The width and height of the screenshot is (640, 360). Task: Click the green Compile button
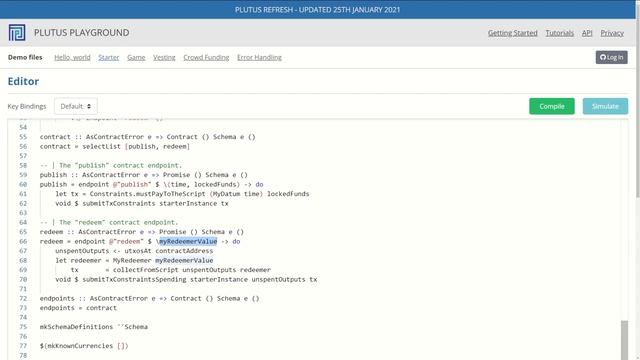click(551, 106)
